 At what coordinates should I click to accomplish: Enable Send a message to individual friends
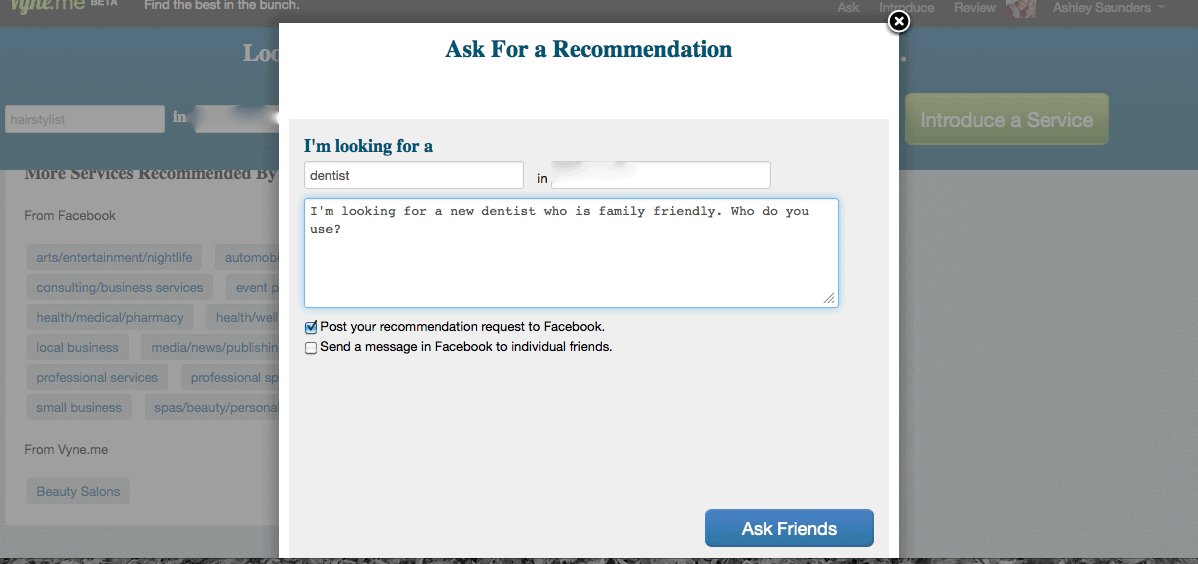[x=311, y=348]
